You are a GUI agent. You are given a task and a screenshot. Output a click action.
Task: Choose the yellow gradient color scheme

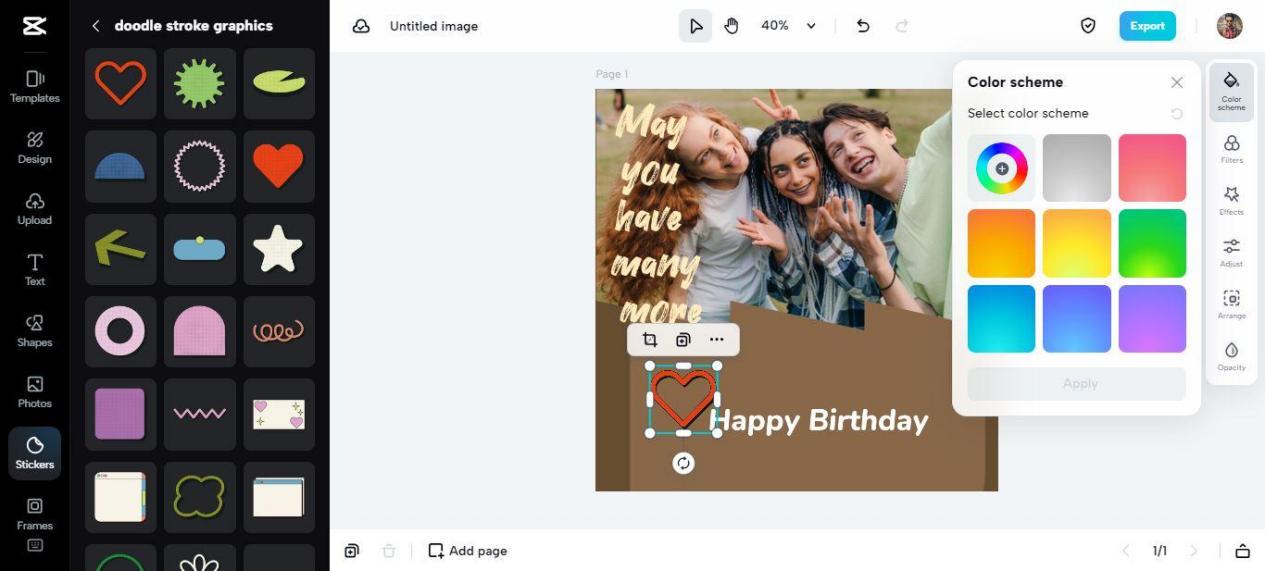point(1077,243)
